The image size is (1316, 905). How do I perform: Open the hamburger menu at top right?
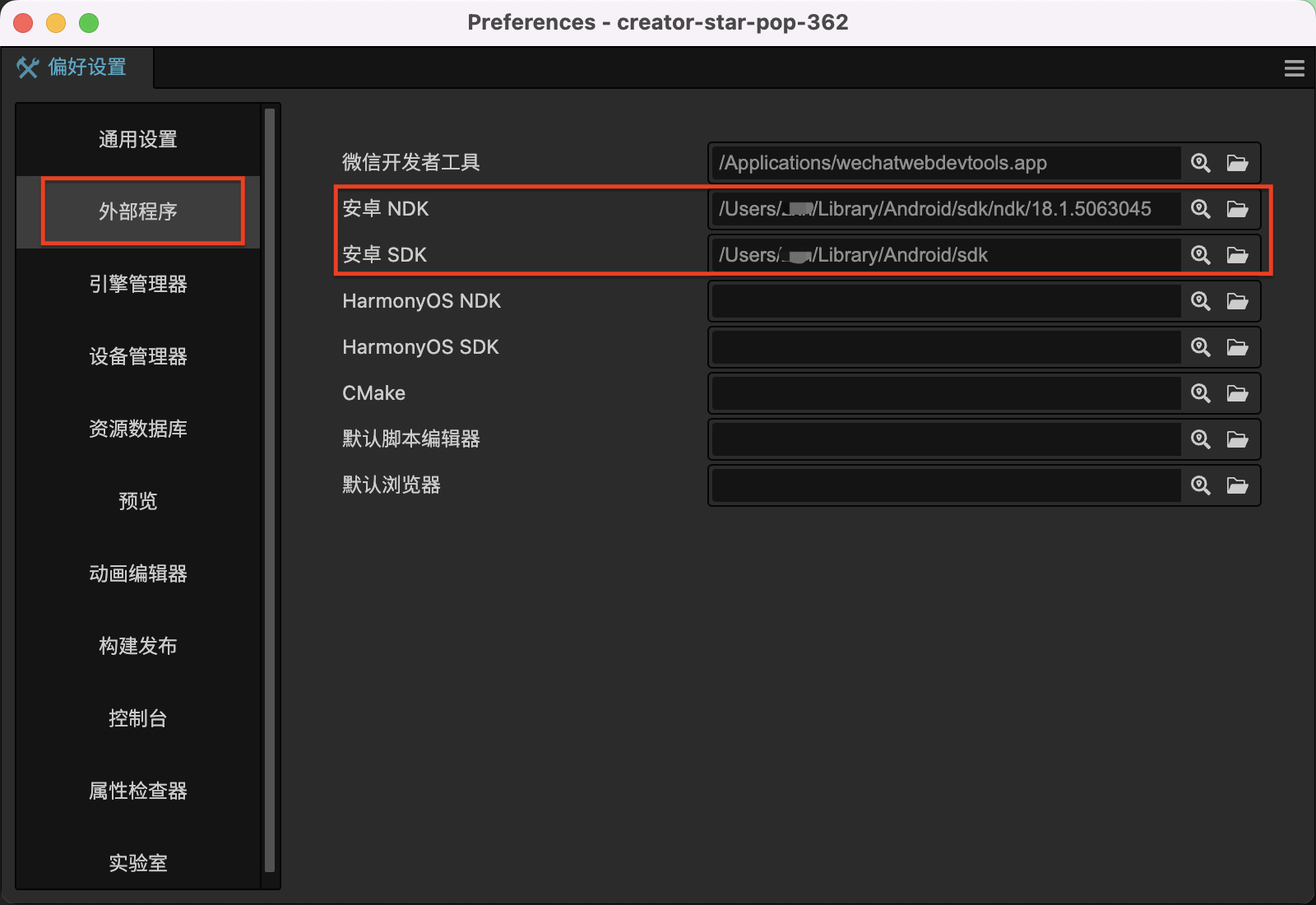click(x=1295, y=68)
